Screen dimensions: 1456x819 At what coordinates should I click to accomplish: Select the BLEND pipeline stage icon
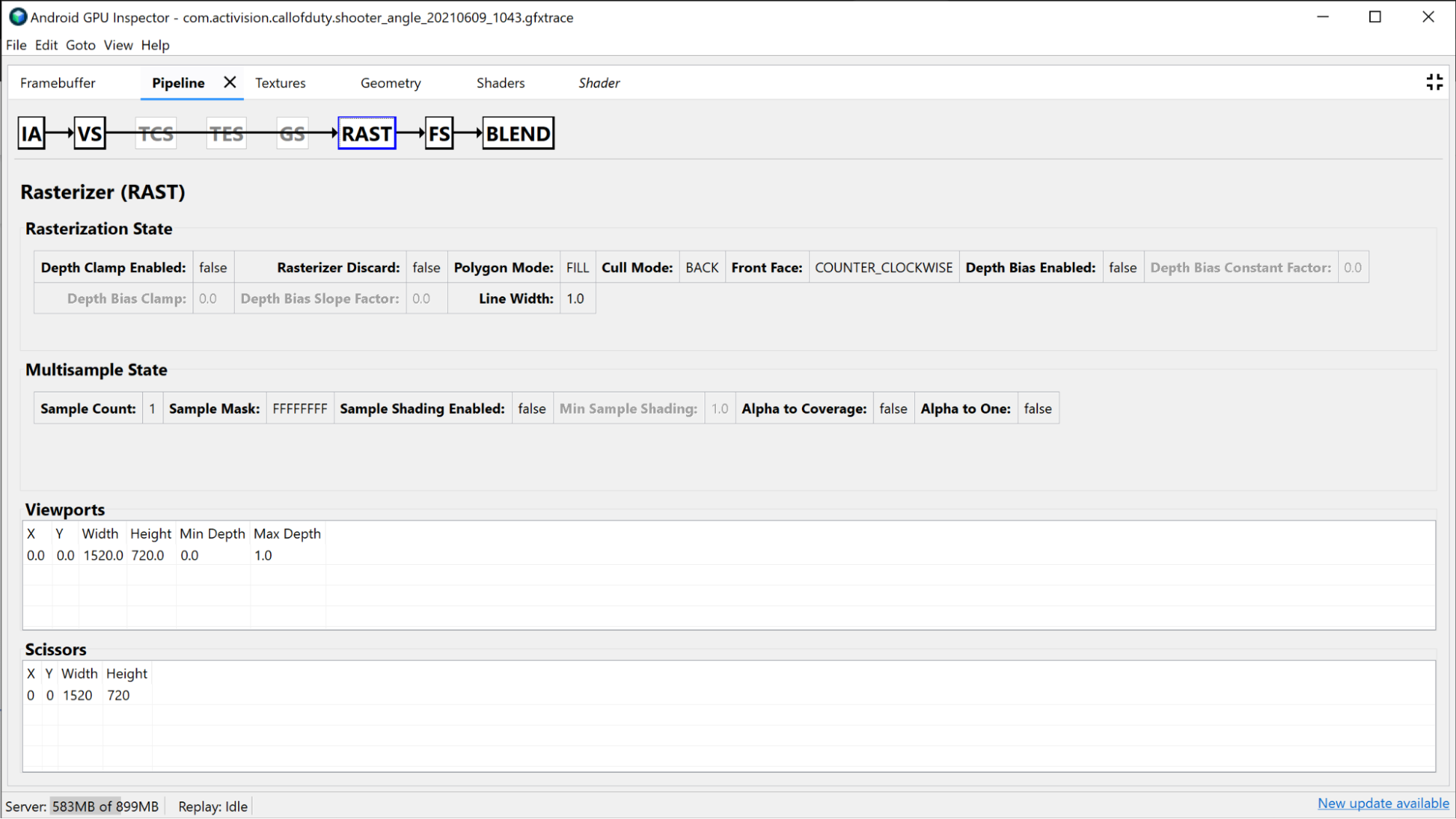point(517,133)
